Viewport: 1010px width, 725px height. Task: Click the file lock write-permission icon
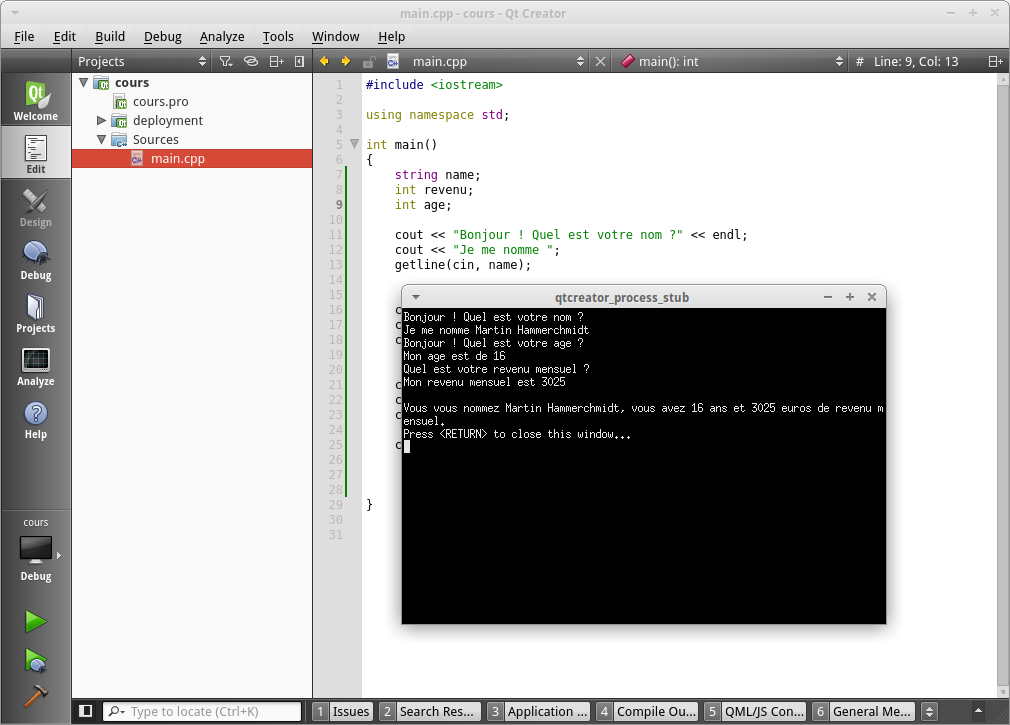[x=368, y=62]
